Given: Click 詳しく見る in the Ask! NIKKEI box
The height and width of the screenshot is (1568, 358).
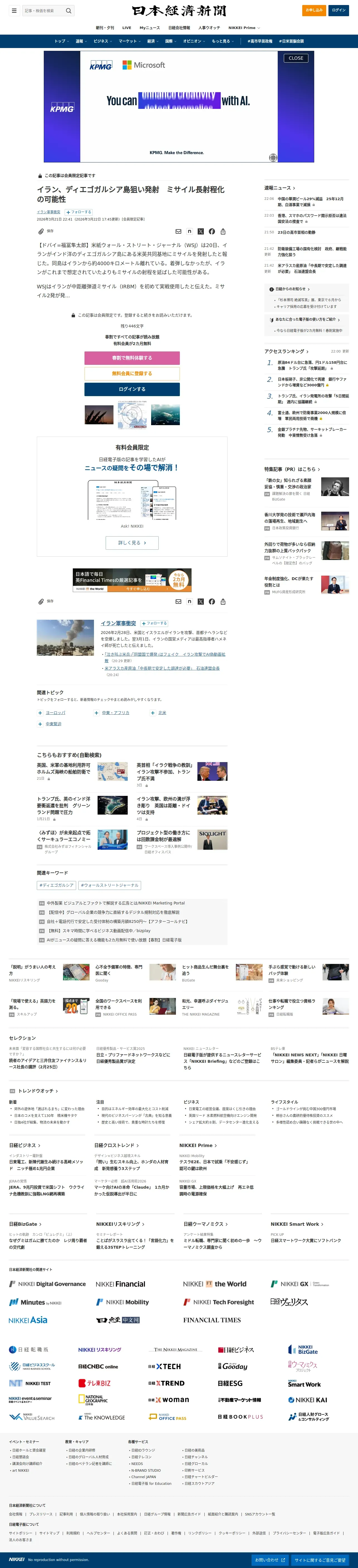Looking at the screenshot, I should 132,542.
